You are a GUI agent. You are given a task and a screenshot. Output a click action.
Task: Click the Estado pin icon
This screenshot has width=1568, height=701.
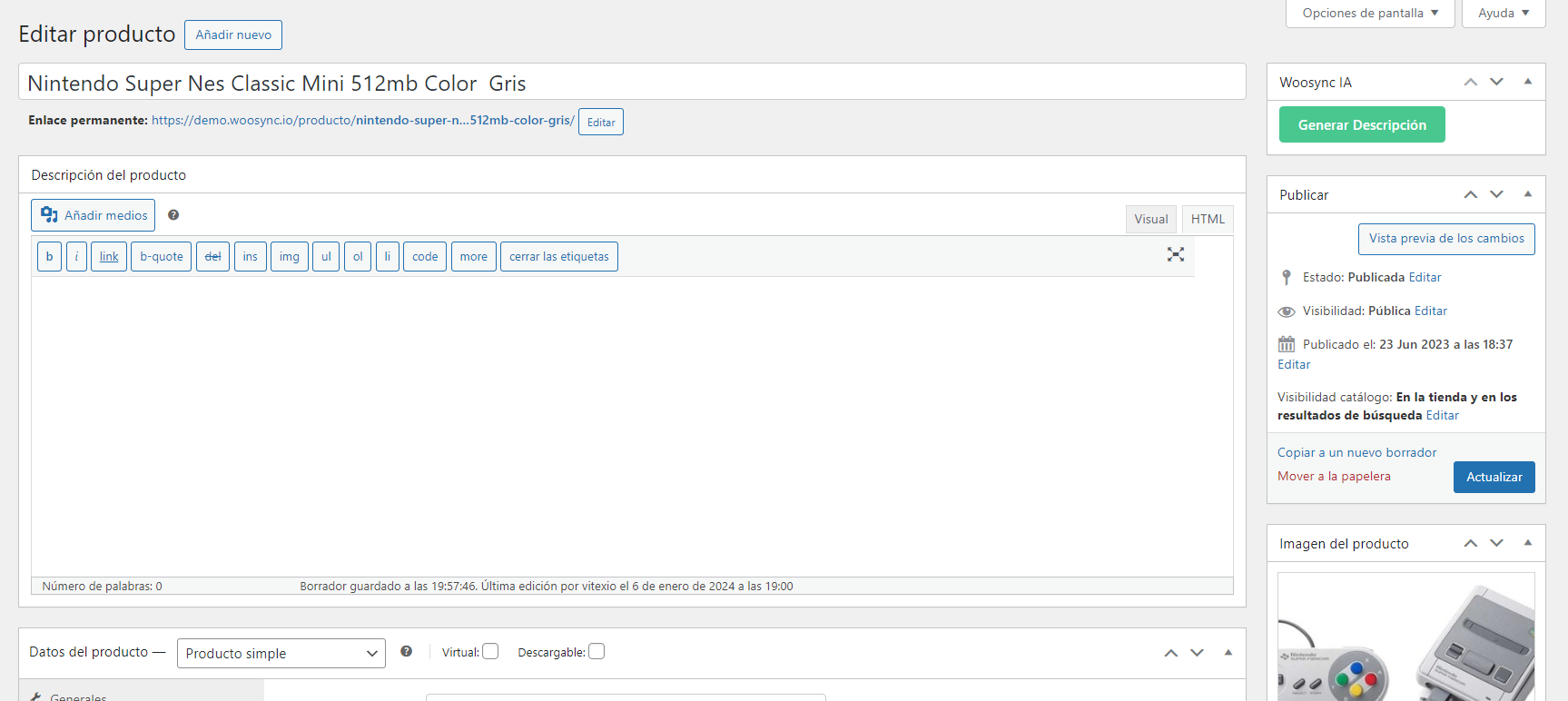(x=1286, y=277)
